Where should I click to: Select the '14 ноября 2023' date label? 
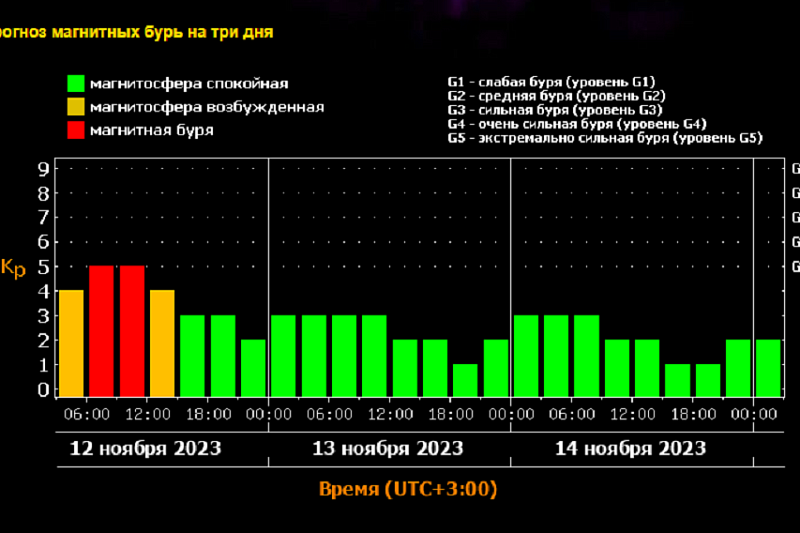click(x=631, y=447)
